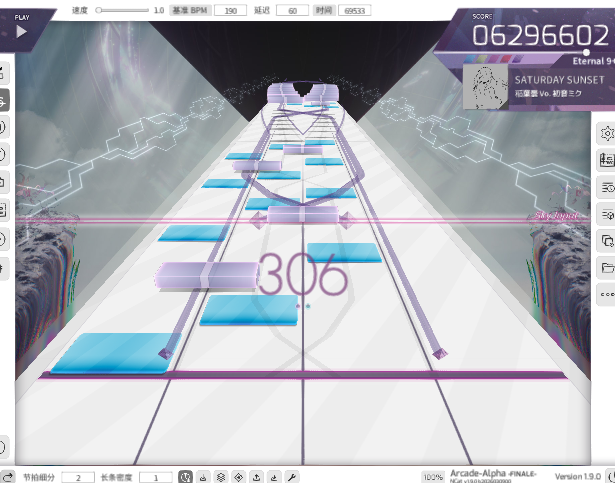Image resolution: width=615 pixels, height=483 pixels.
Task: Click the 100% zoom indicator
Action: 432,477
